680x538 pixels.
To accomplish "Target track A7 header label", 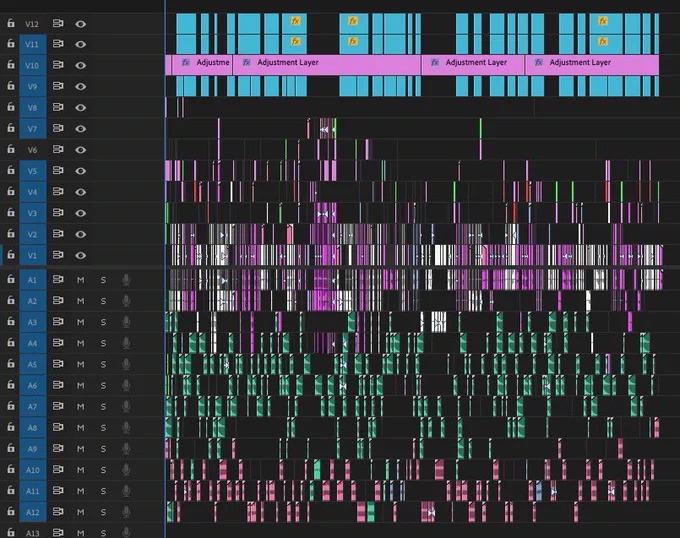I will coord(33,407).
